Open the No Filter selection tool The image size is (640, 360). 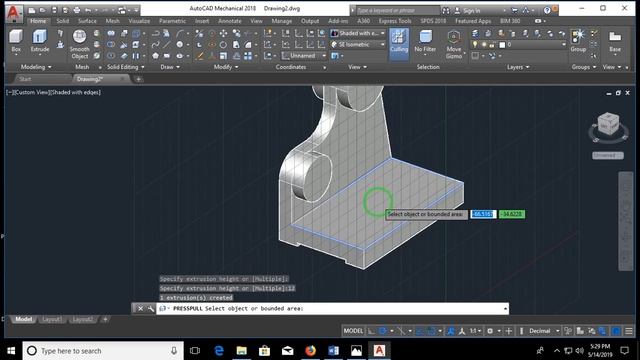[425, 41]
